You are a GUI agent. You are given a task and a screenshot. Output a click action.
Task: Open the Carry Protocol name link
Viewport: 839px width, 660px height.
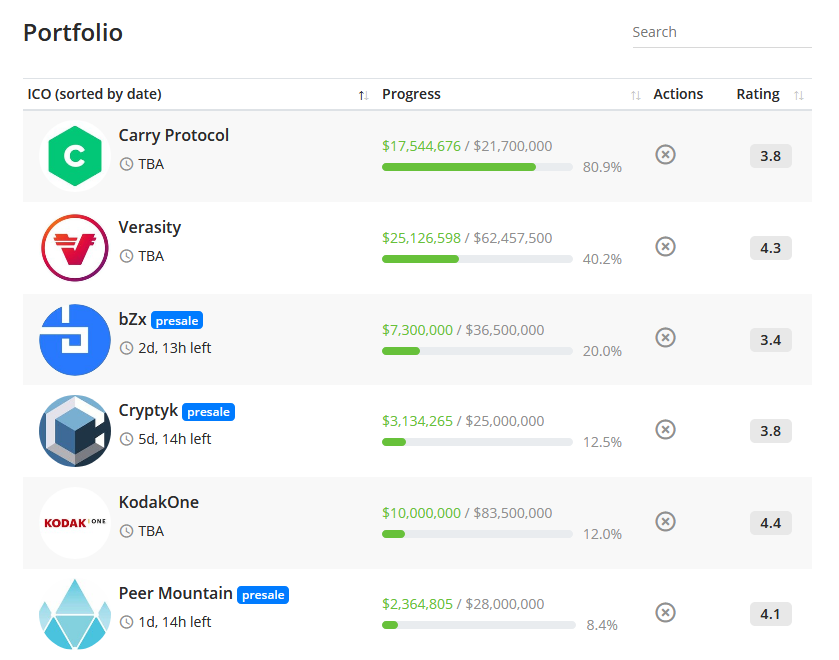point(174,135)
